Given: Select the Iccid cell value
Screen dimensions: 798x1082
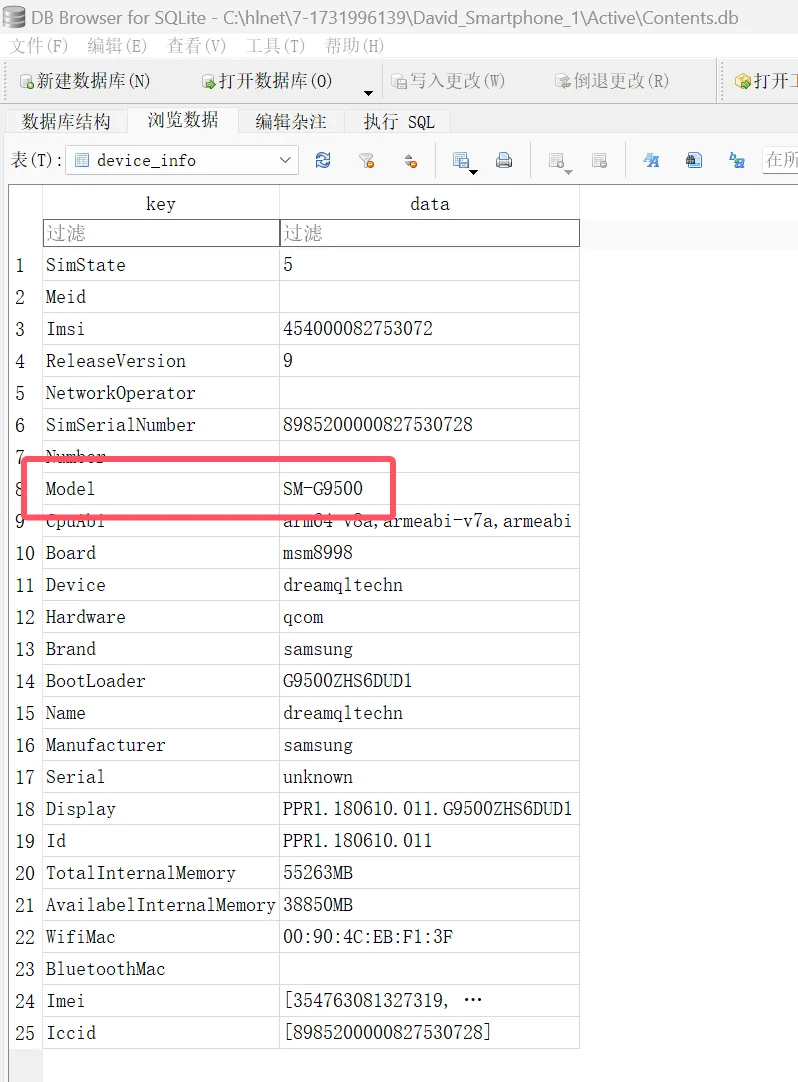Looking at the screenshot, I should coord(429,1033).
